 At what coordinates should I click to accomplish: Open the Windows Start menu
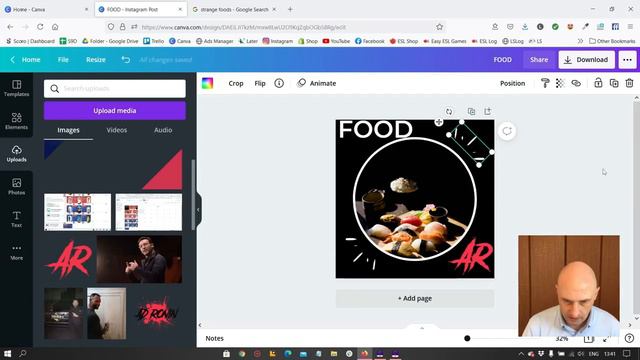click(7, 353)
